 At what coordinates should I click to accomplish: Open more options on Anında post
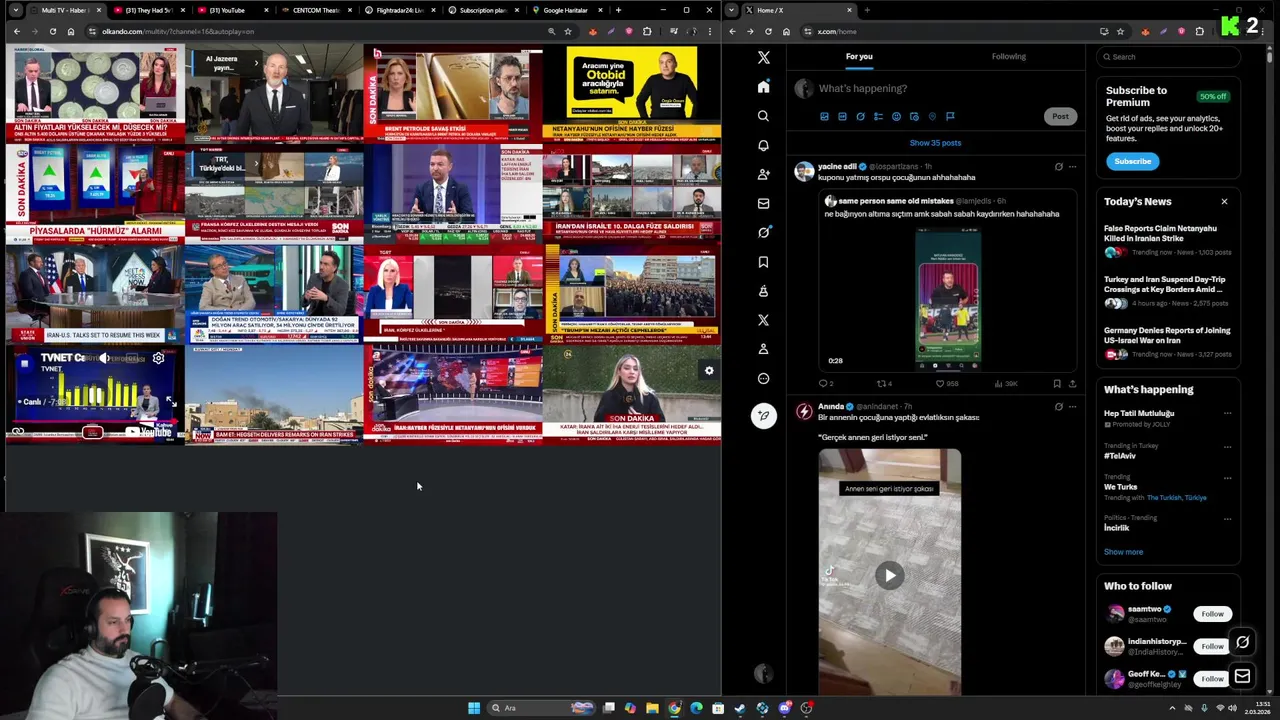pos(1073,406)
